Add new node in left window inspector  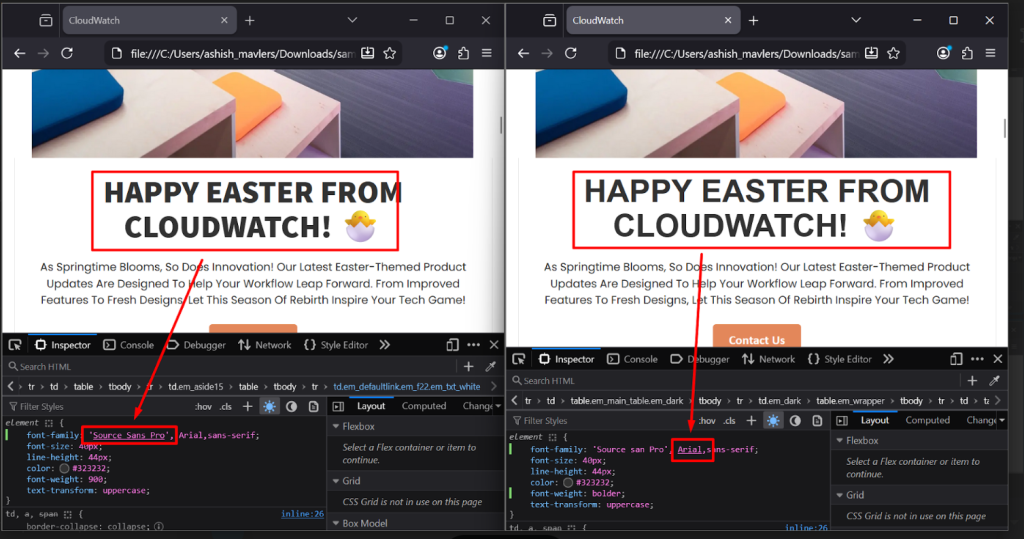468,367
